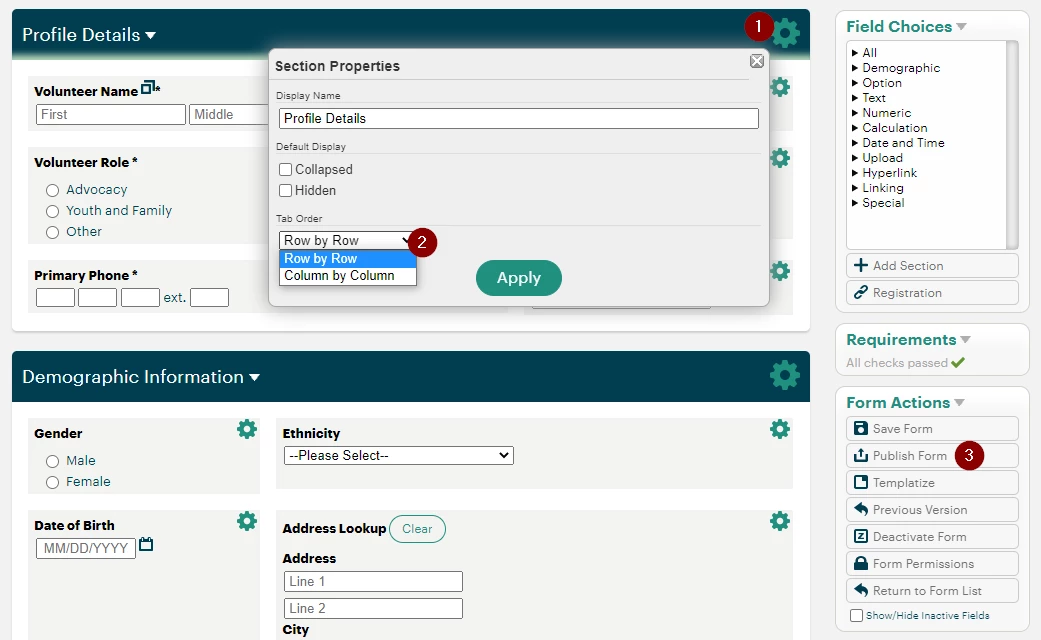The width and height of the screenshot is (1041, 640).
Task: Click the Middle name input field
Action: 229,114
